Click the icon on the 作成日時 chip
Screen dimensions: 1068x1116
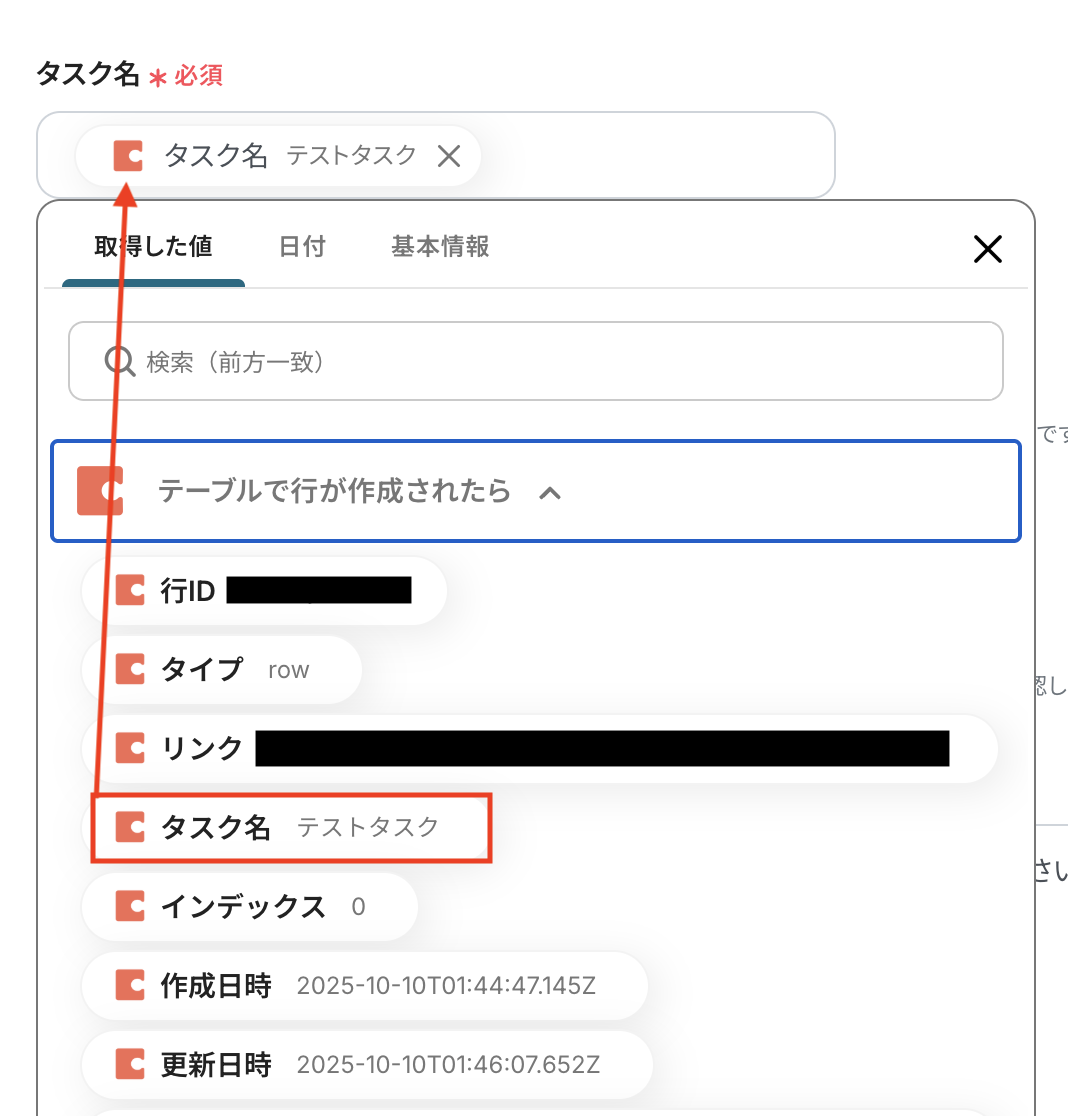pos(130,986)
